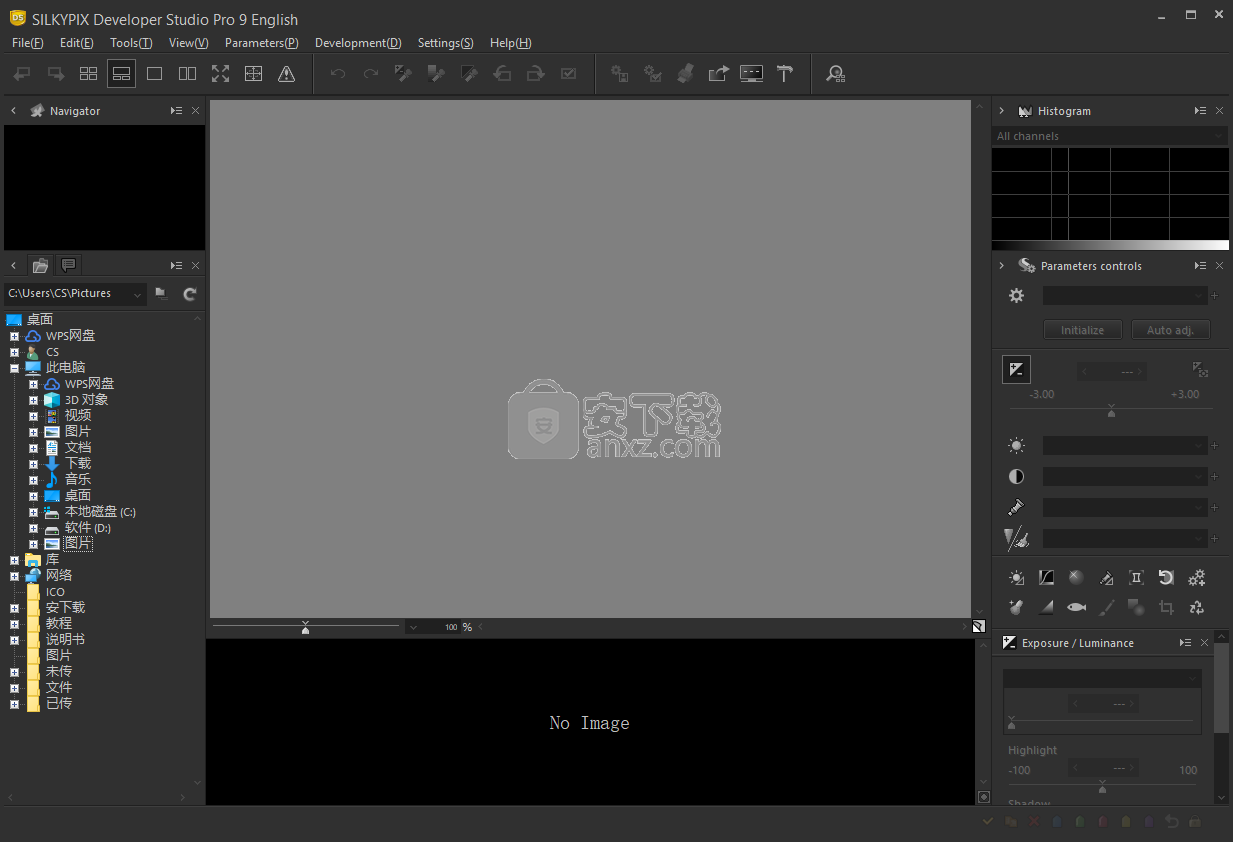This screenshot has width=1233, height=842.
Task: Open the All channels histogram dropdown
Action: [1110, 136]
